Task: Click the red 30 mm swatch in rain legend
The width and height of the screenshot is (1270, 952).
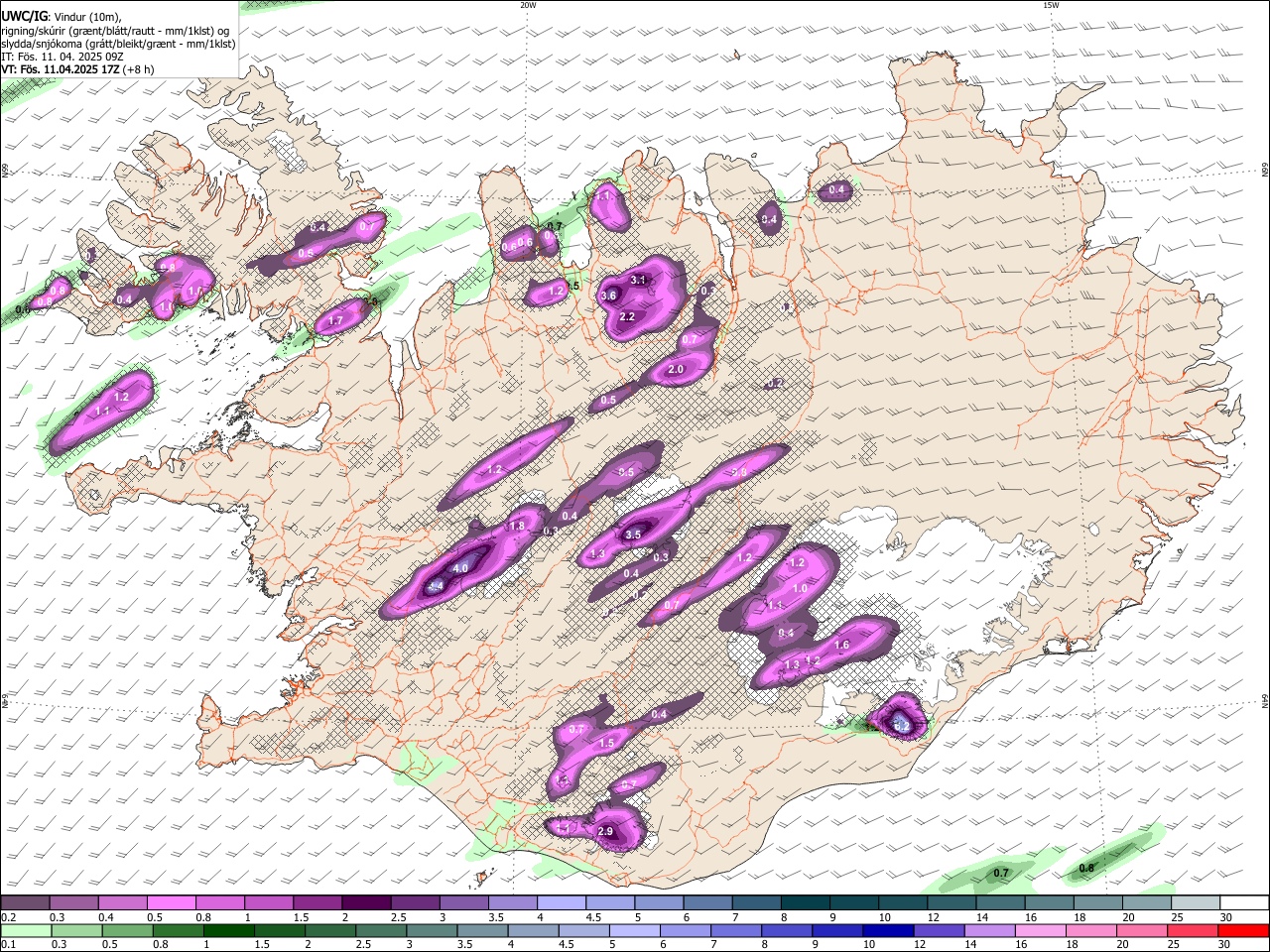Action: click(1242, 930)
